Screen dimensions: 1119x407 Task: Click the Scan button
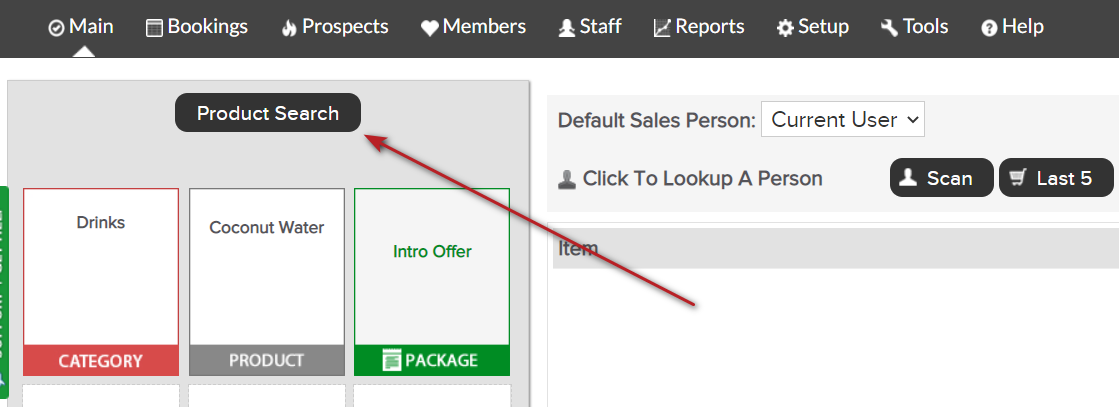[x=941, y=178]
